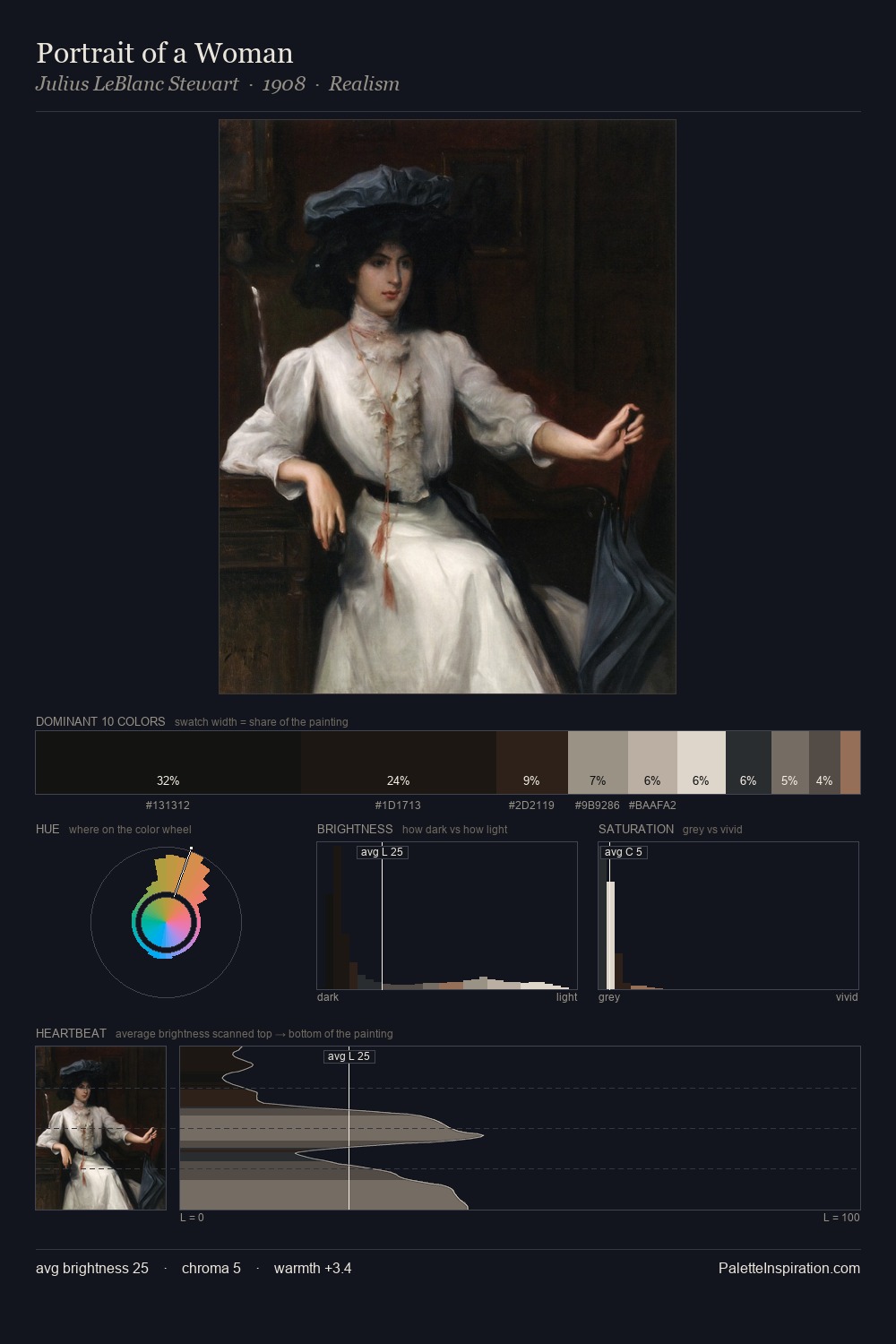Click the avg L 25 label in brightness histogram
Screen dimensions: 896x1344
click(383, 852)
